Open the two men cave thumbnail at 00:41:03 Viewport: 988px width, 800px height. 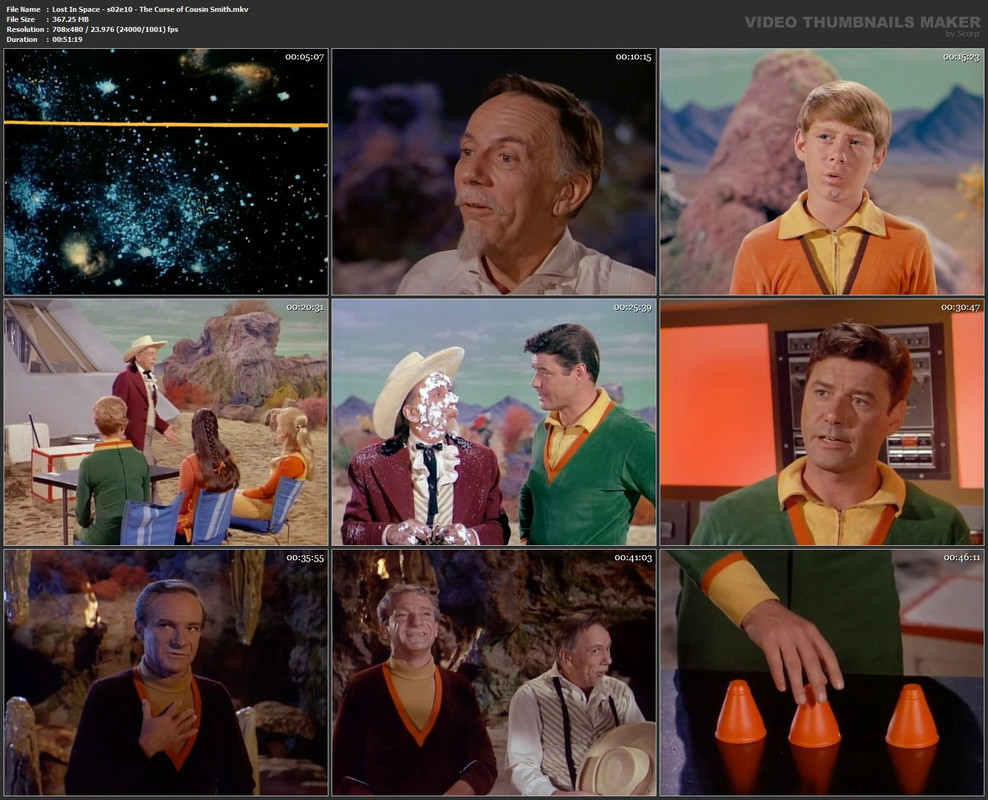point(494,672)
